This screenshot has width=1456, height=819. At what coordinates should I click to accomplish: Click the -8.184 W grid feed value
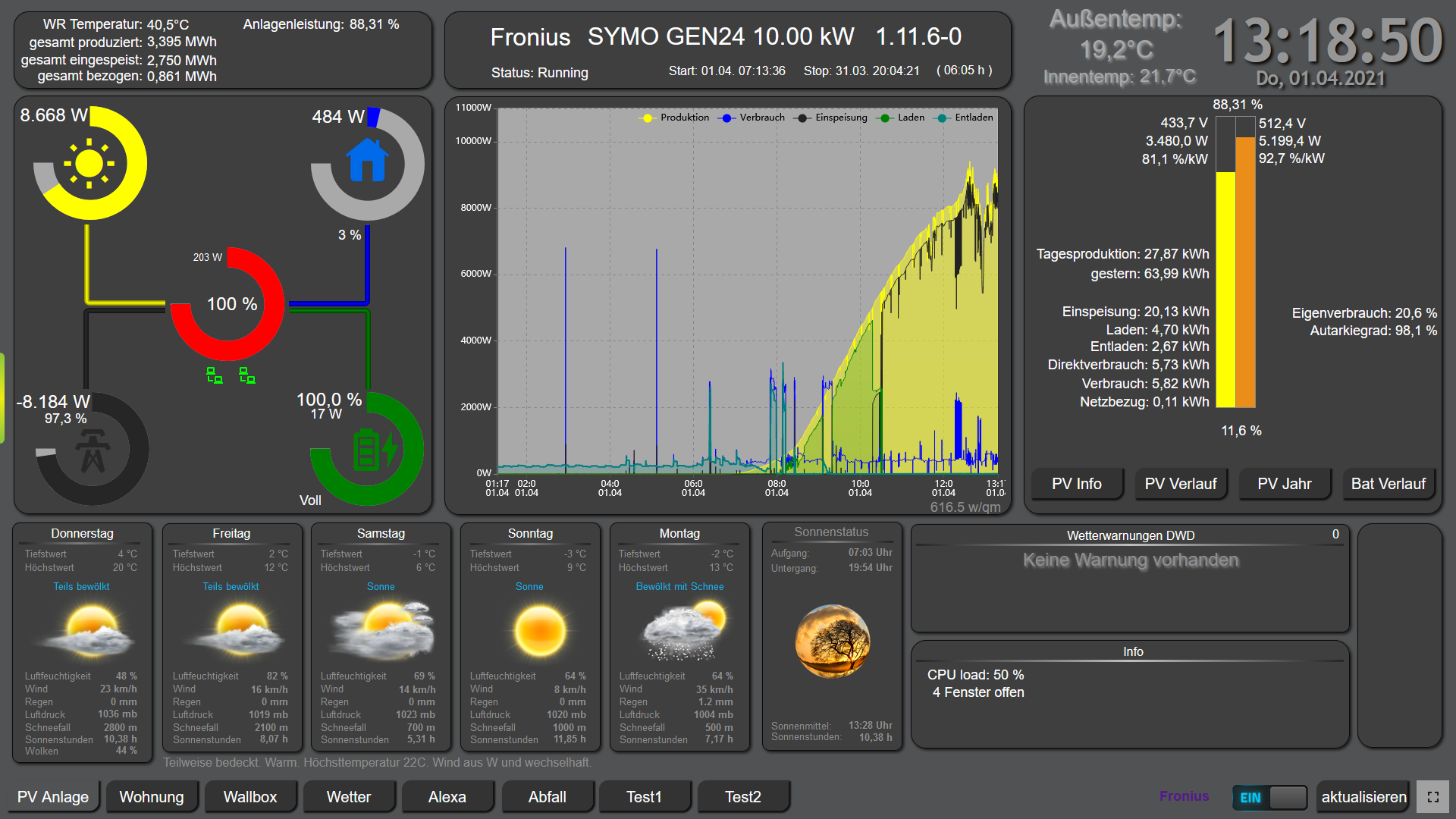point(53,402)
